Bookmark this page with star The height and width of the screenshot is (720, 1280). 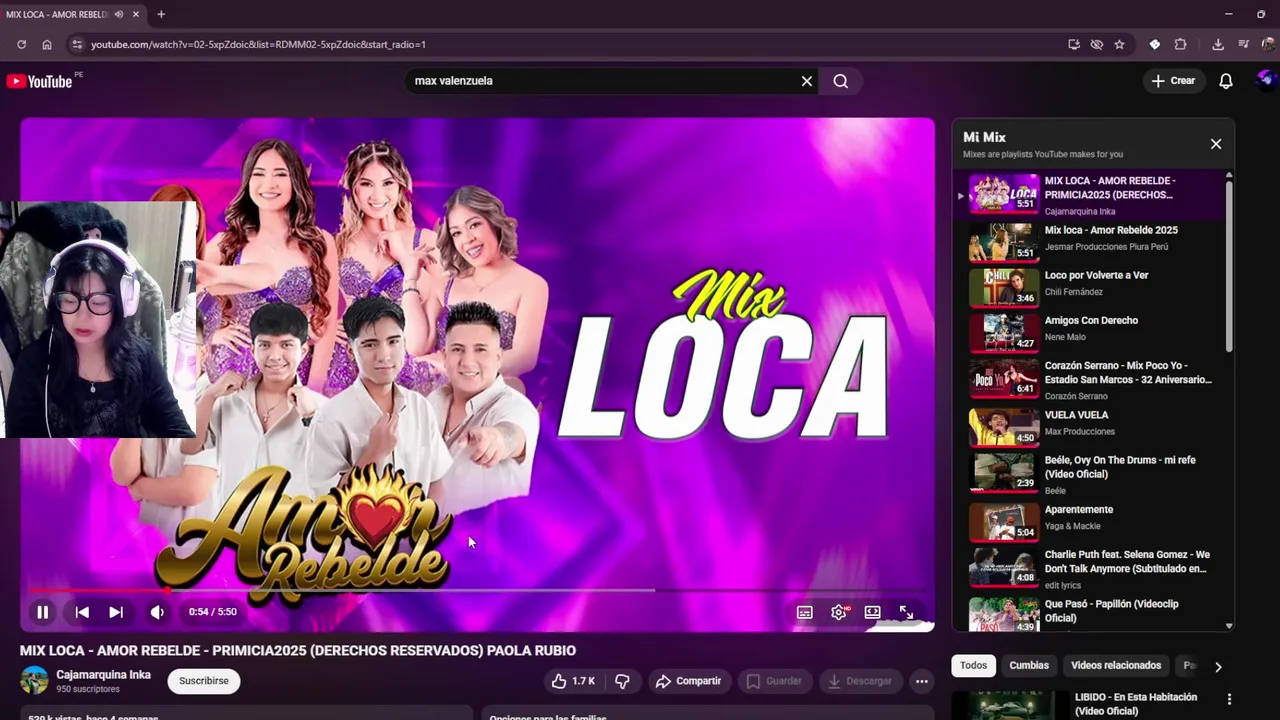[1119, 44]
